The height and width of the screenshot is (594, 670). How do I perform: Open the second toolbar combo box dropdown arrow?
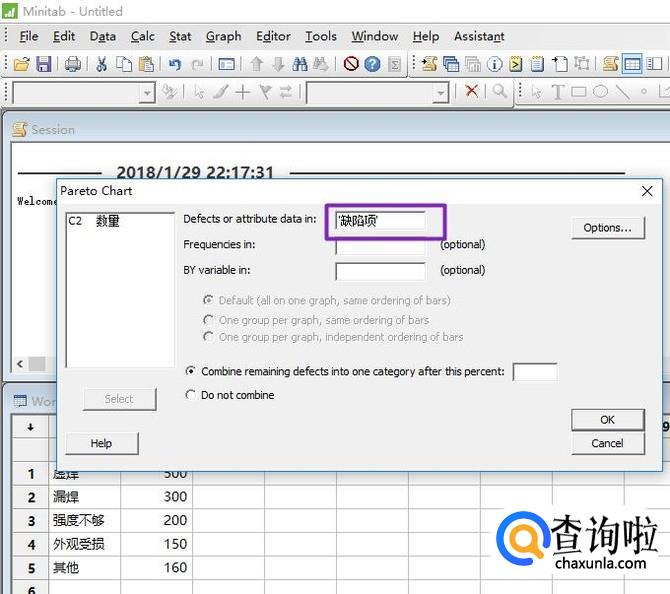coord(441,93)
